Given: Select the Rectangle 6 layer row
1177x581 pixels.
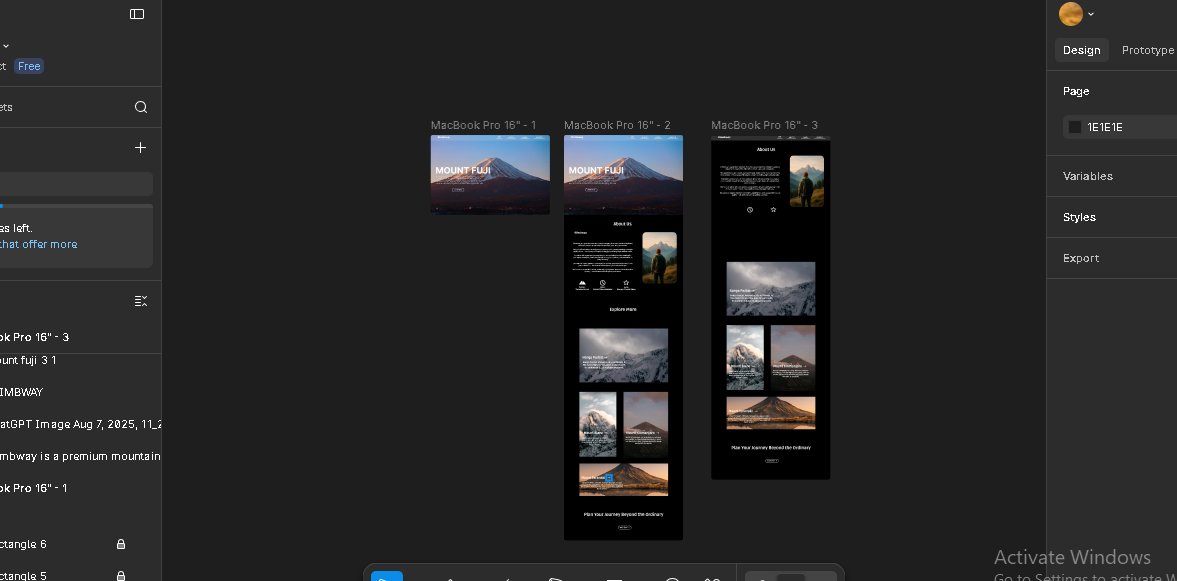Looking at the screenshot, I should tap(80, 544).
